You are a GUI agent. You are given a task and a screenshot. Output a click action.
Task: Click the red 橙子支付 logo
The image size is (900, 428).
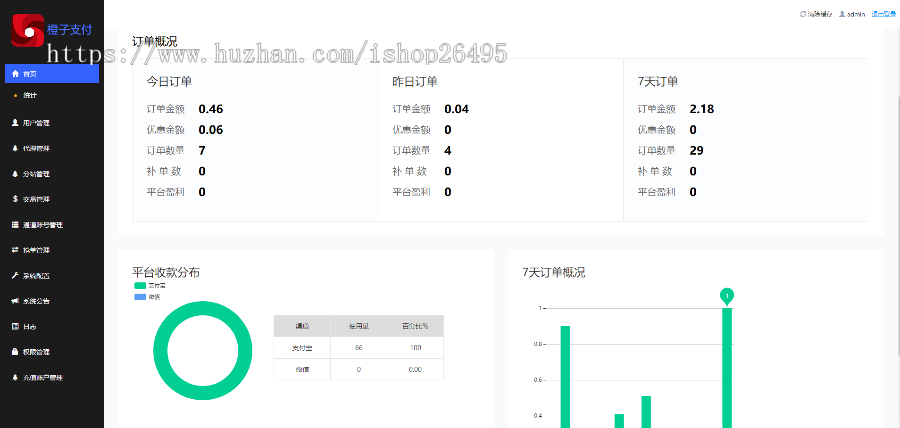[27, 30]
